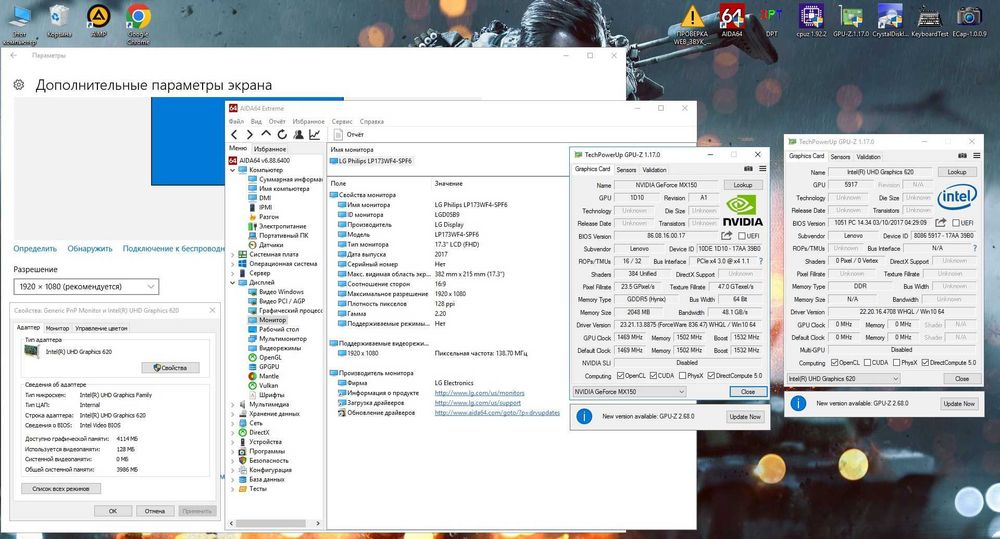The image size is (1000, 539).
Task: Open the cpuz 1.92.2 desktop shortcut
Action: tap(811, 20)
